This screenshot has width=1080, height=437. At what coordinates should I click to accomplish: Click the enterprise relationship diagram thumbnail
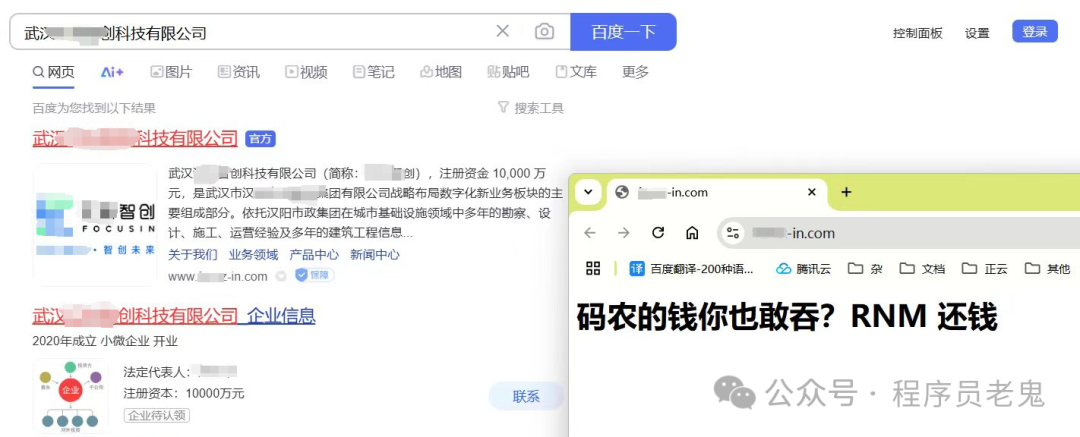point(71,396)
